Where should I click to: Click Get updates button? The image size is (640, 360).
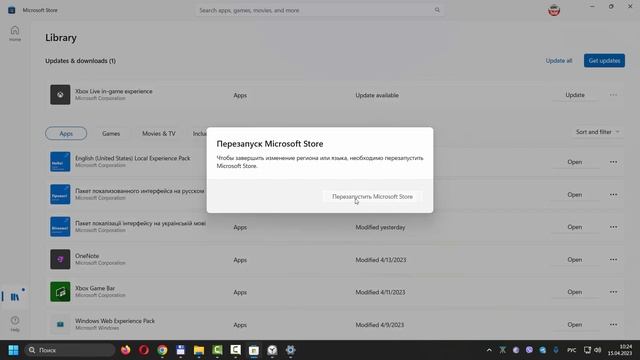click(604, 60)
